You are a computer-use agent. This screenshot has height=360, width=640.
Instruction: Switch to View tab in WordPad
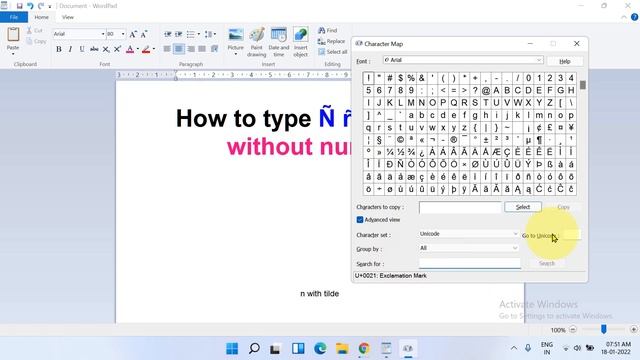[68, 17]
